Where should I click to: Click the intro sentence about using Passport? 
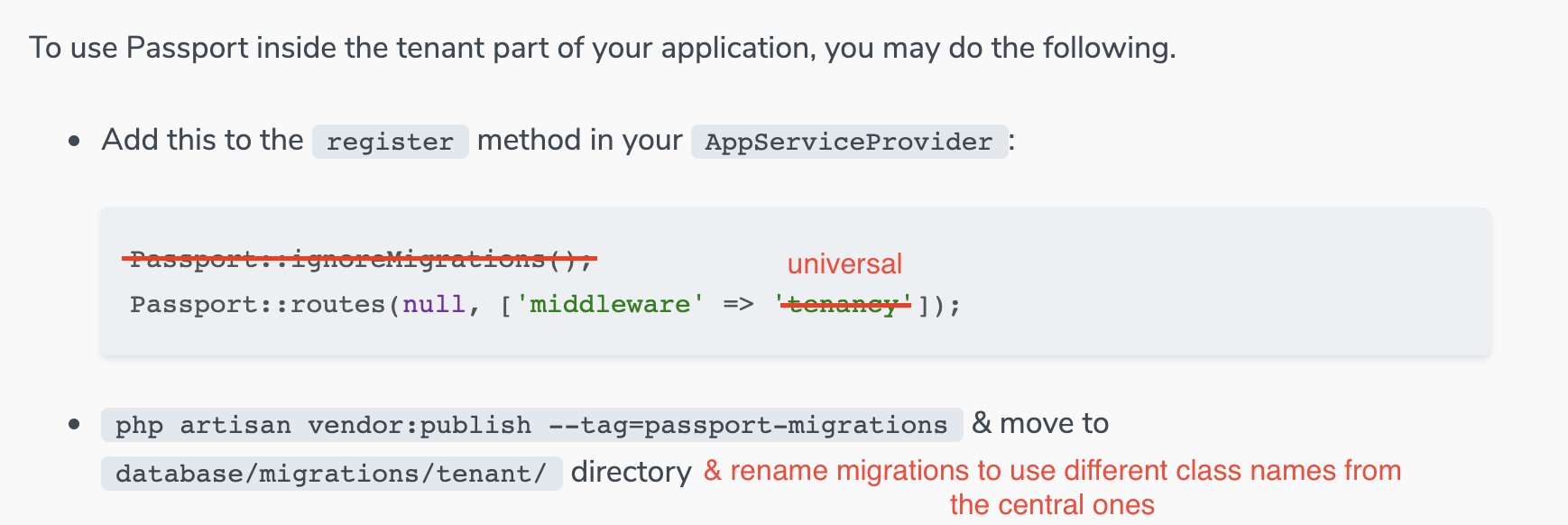pyautogui.click(x=602, y=47)
